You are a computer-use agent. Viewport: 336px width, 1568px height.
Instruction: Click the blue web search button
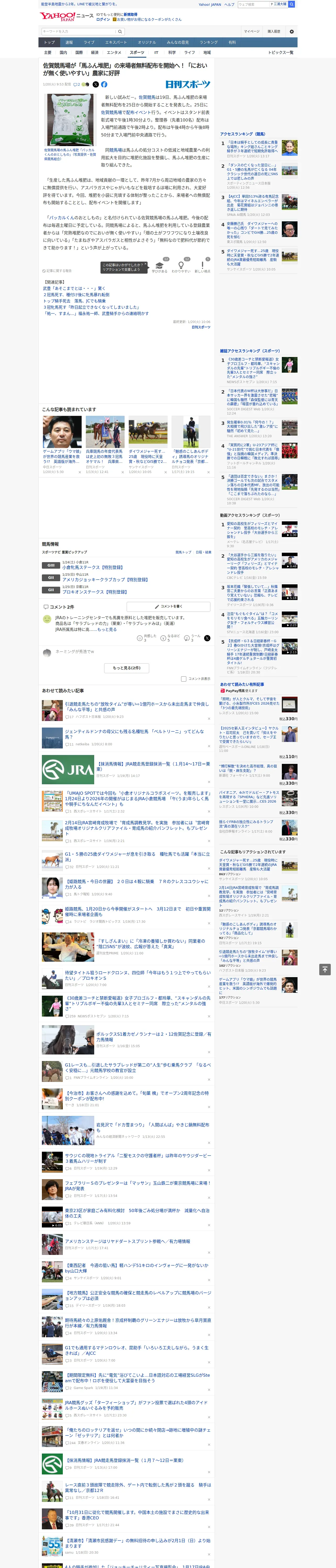coord(292,4)
